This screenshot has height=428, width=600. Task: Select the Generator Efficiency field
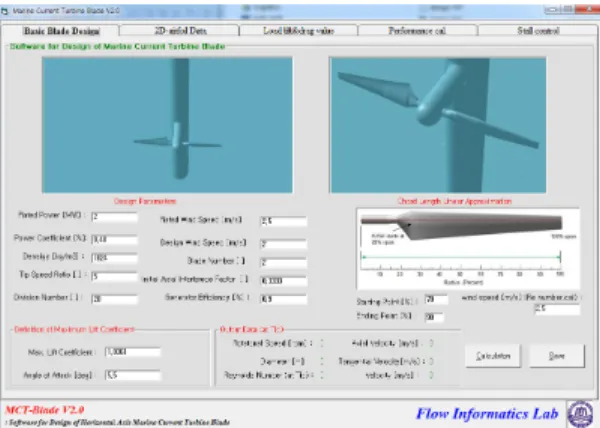tap(283, 299)
